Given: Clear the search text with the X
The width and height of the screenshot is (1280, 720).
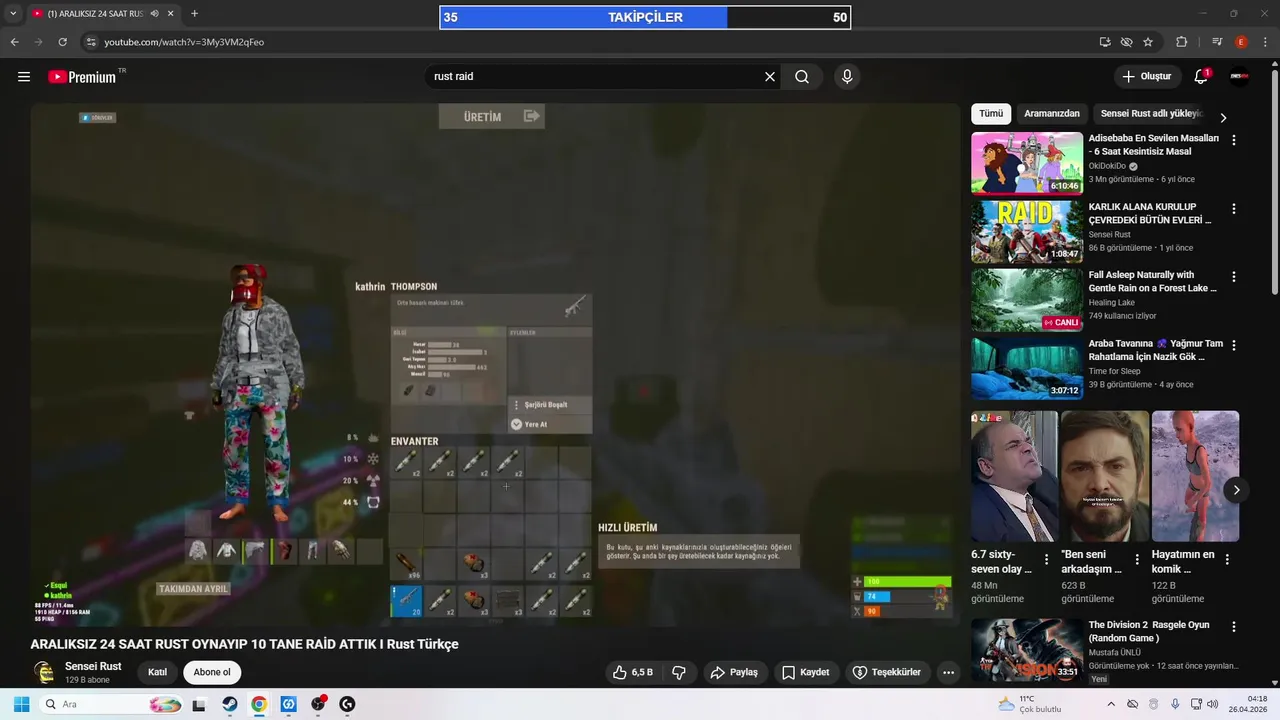Looking at the screenshot, I should (x=770, y=76).
